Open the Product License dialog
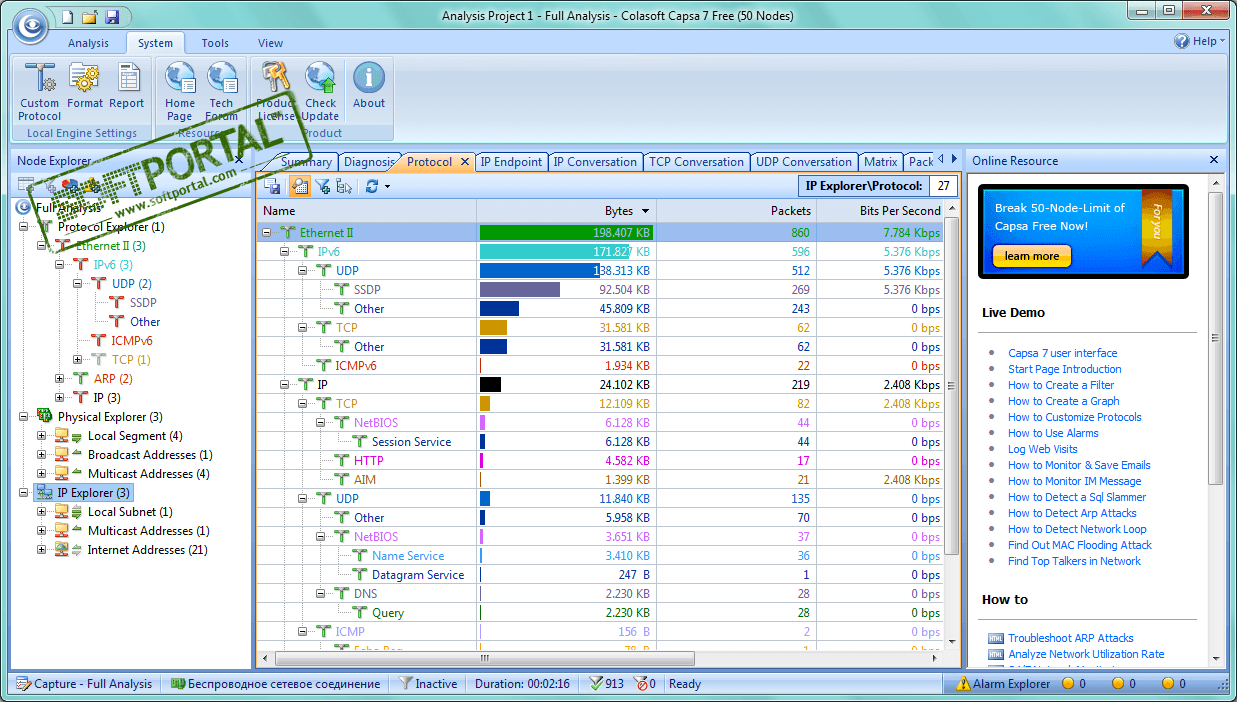Viewport: 1237px width, 702px height. (275, 91)
